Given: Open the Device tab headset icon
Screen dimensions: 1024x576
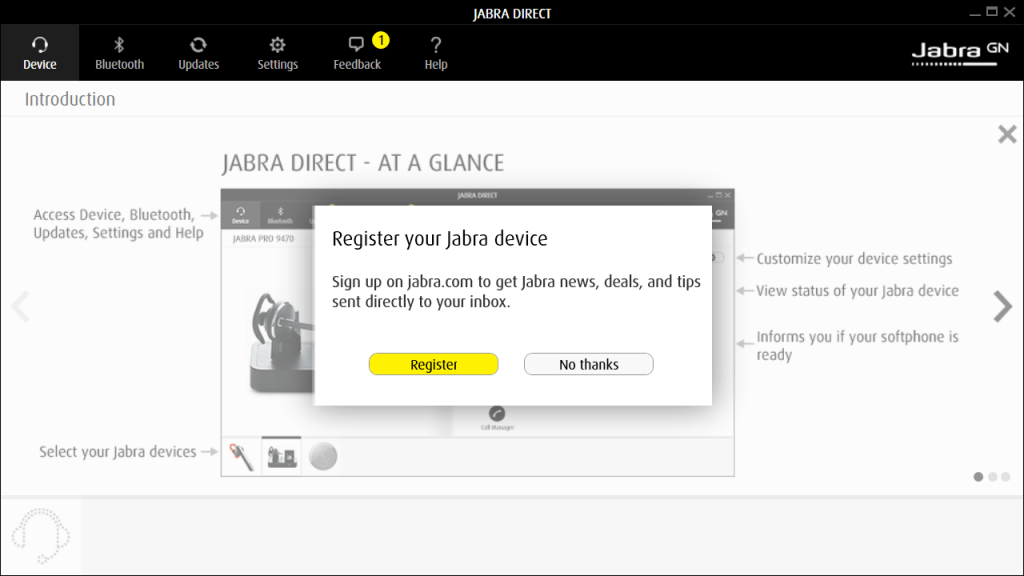Looking at the screenshot, I should click(x=40, y=45).
